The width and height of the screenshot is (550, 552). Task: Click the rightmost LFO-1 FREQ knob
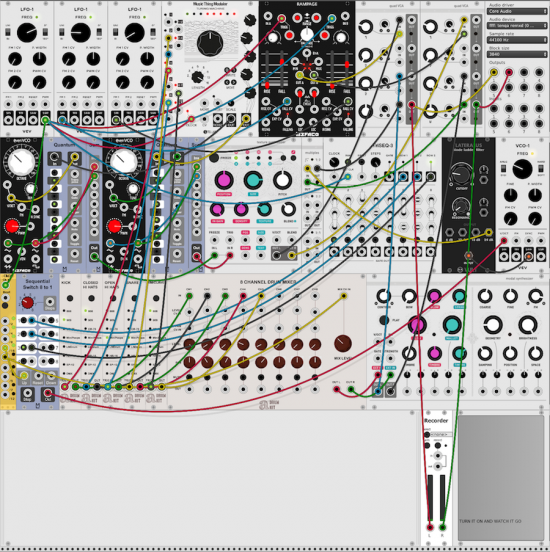coord(135,33)
